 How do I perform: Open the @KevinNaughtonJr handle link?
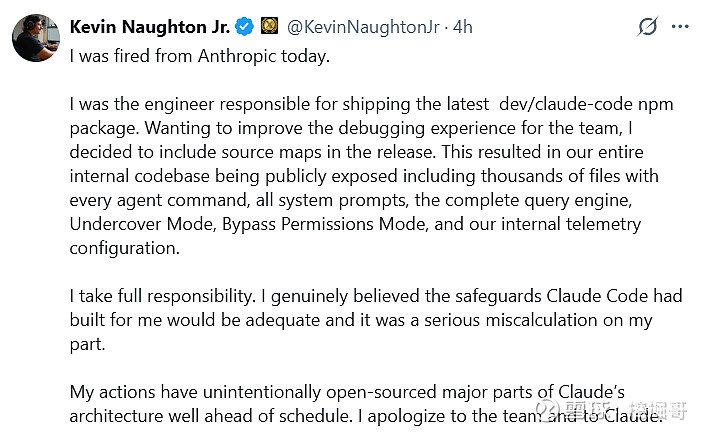pyautogui.click(x=363, y=27)
